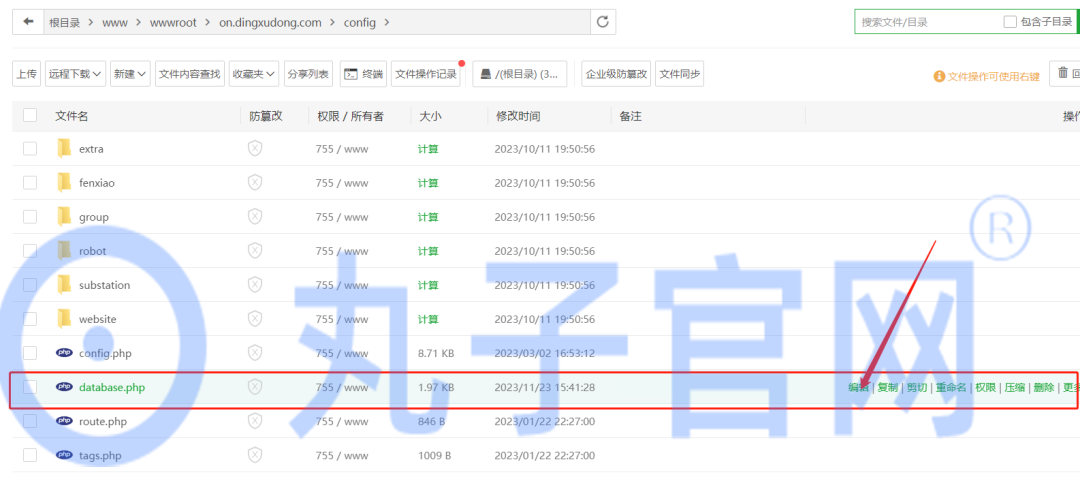Viewport: 1080px width, 494px height.
Task: Tick the checkbox for group folder
Action: 30,216
